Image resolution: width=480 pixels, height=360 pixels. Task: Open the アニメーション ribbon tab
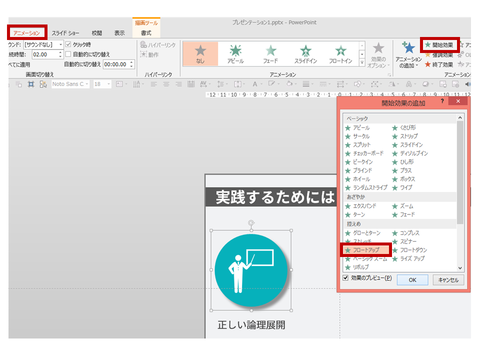(27, 33)
